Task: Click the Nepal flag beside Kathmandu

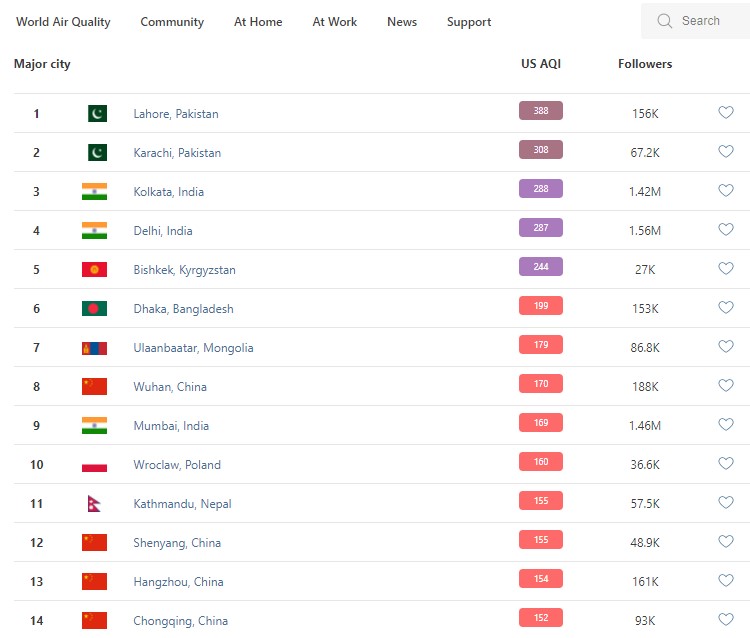Action: pyautogui.click(x=94, y=503)
